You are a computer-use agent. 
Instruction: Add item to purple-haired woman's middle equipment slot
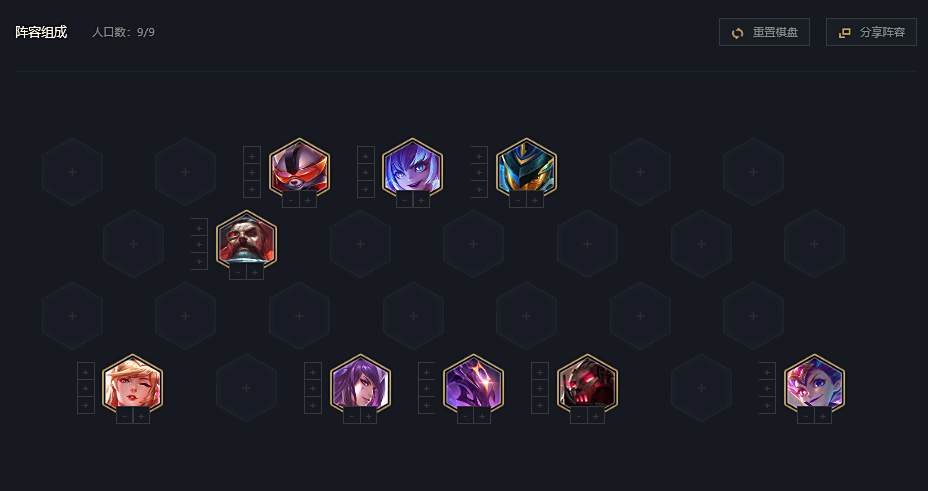pos(312,388)
